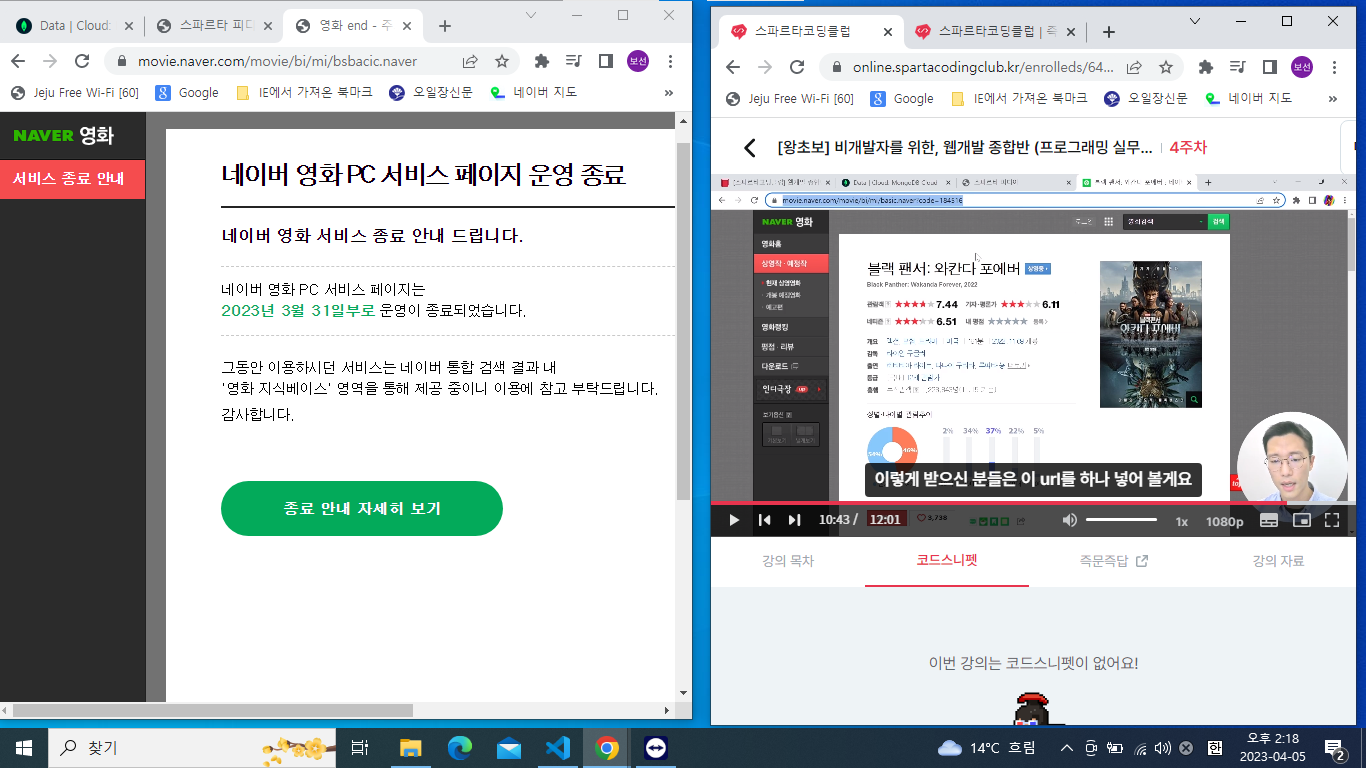
Task: Bookmark the Sparta page with star icon
Action: pyautogui.click(x=1166, y=67)
